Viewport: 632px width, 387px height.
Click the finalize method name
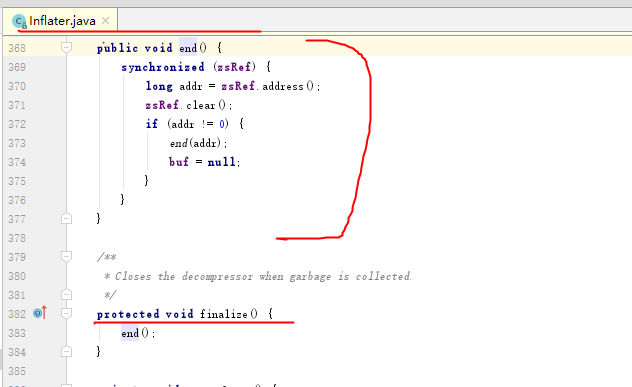pyautogui.click(x=224, y=314)
